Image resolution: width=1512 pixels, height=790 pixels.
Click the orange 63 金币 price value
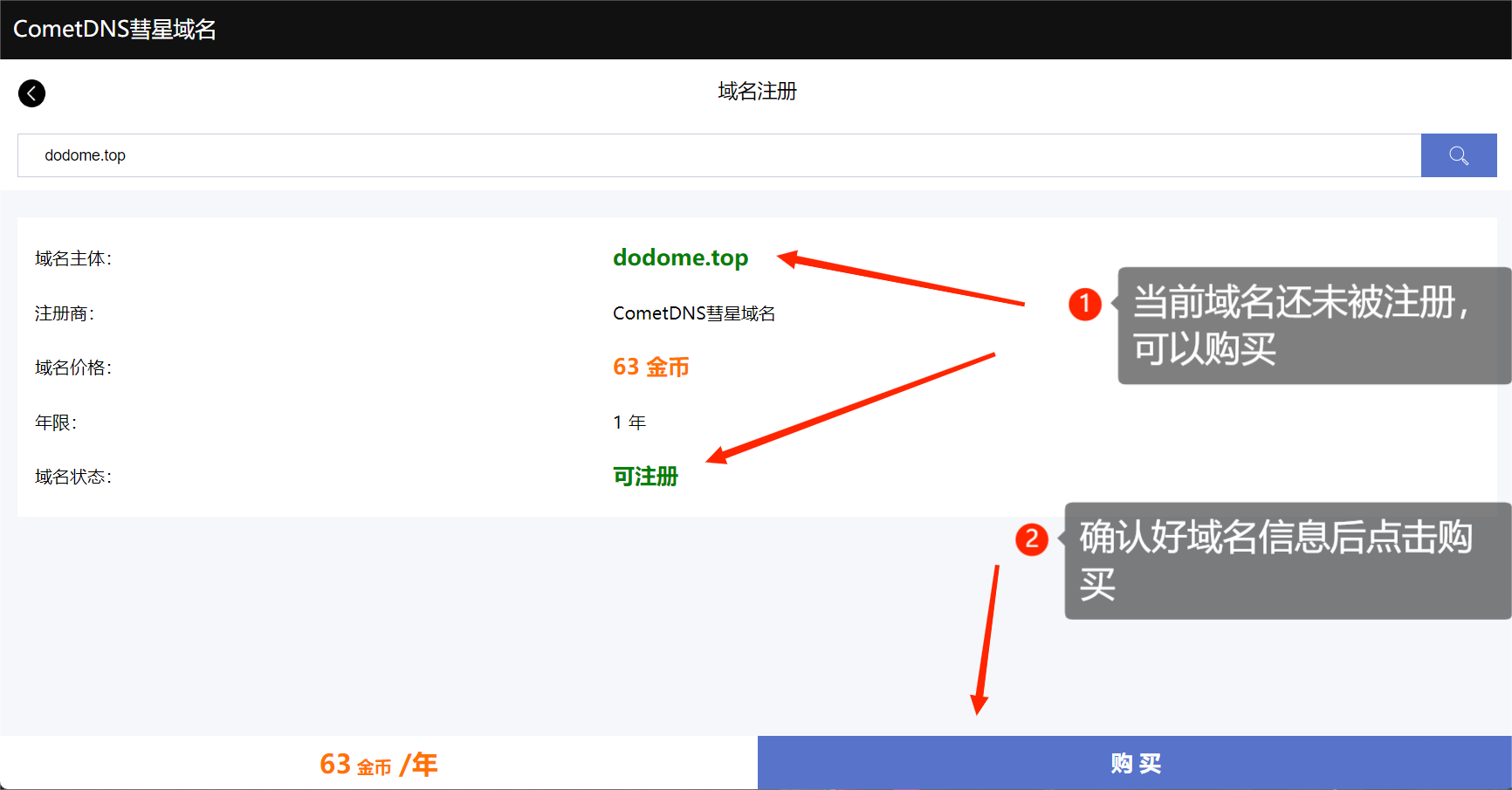pos(650,368)
